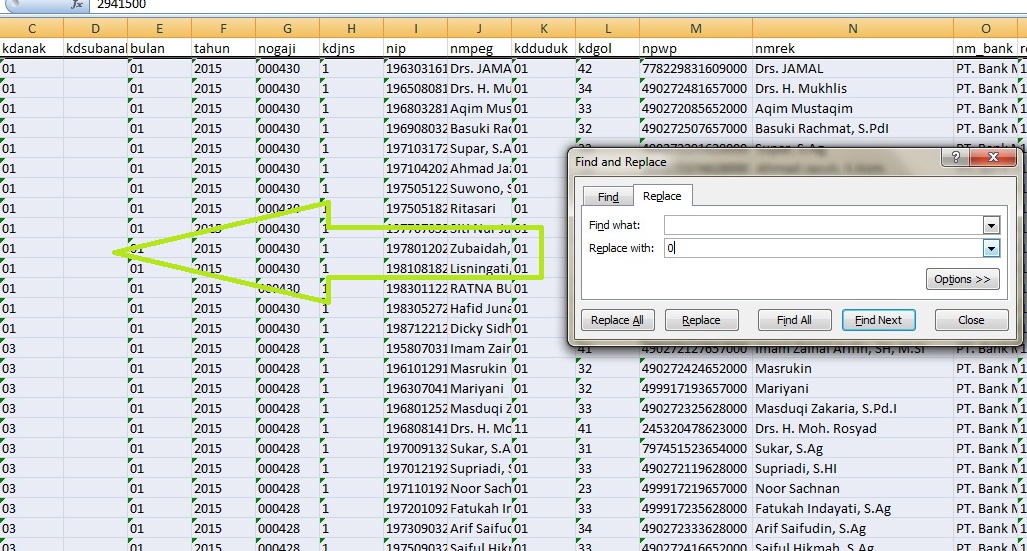Click the Replace All button

(617, 320)
